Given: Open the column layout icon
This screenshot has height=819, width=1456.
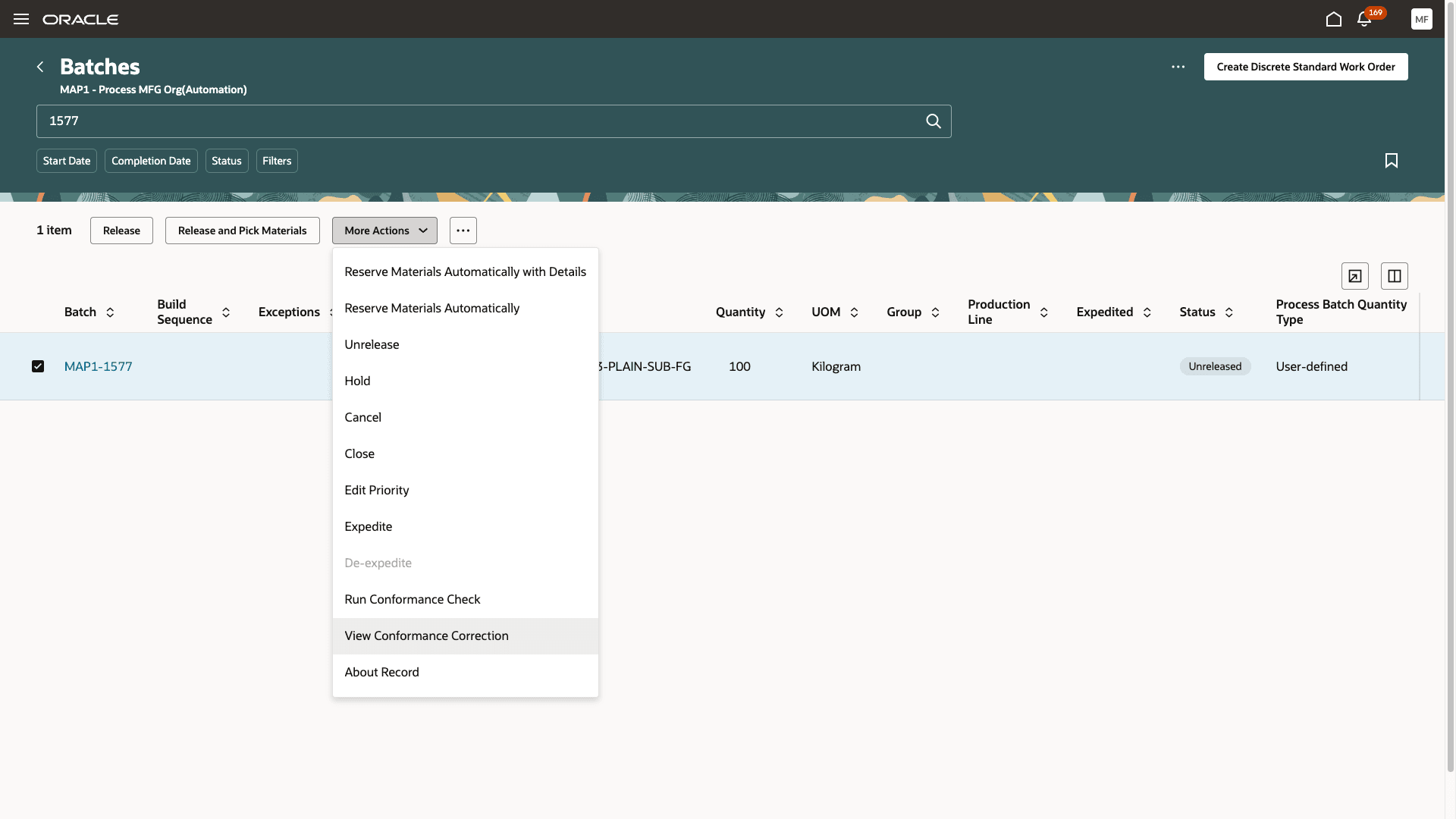Looking at the screenshot, I should (1395, 276).
